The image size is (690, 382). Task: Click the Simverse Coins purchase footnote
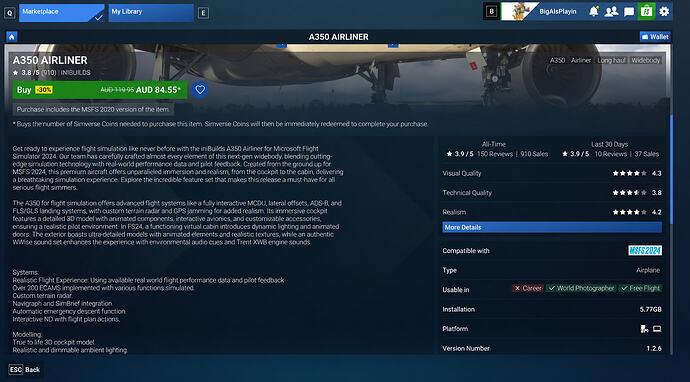click(220, 124)
